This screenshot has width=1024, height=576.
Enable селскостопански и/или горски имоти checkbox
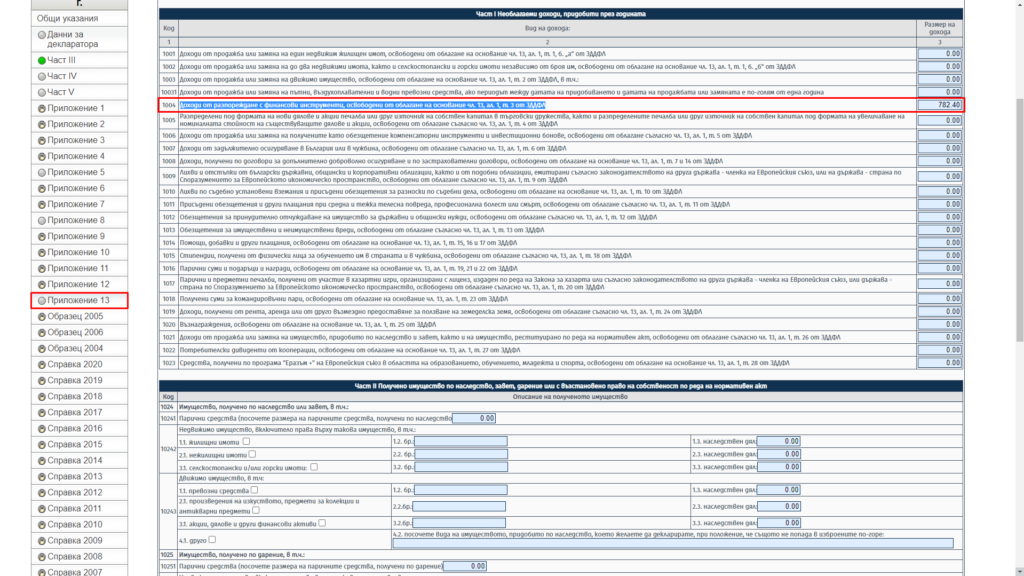[314, 467]
